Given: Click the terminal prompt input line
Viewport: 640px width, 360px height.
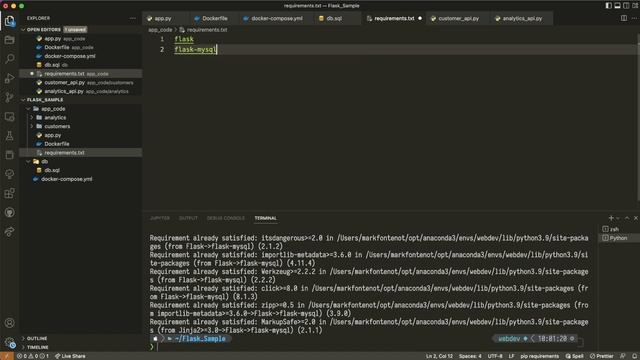Looking at the screenshot, I should pos(369,347).
